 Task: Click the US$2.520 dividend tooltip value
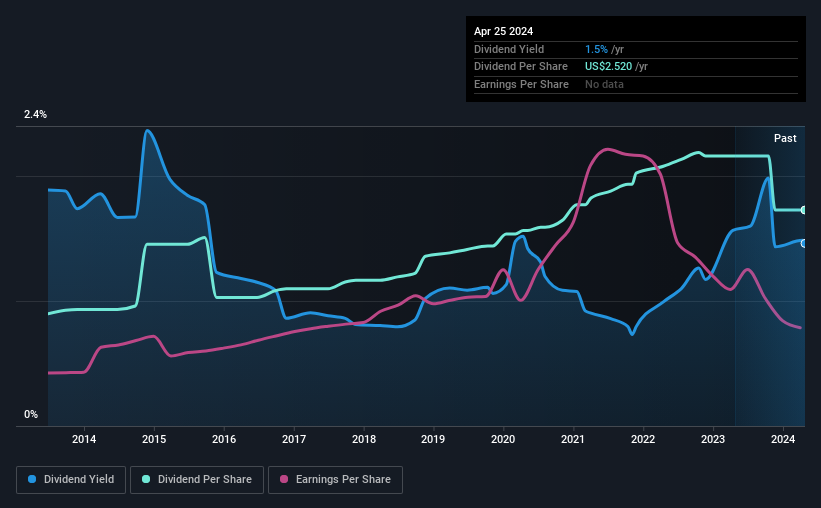pyautogui.click(x=608, y=67)
